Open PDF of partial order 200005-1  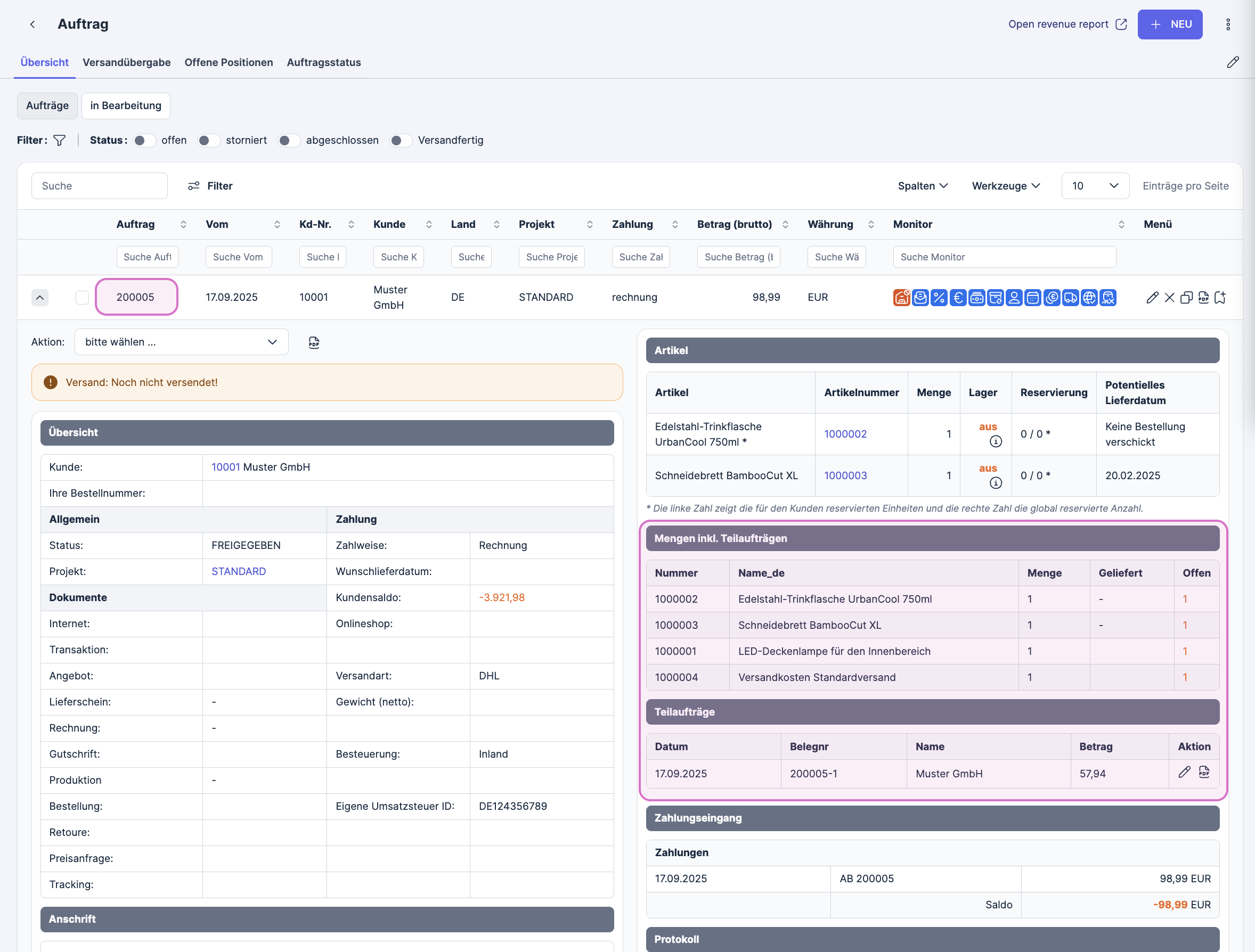click(x=1204, y=772)
